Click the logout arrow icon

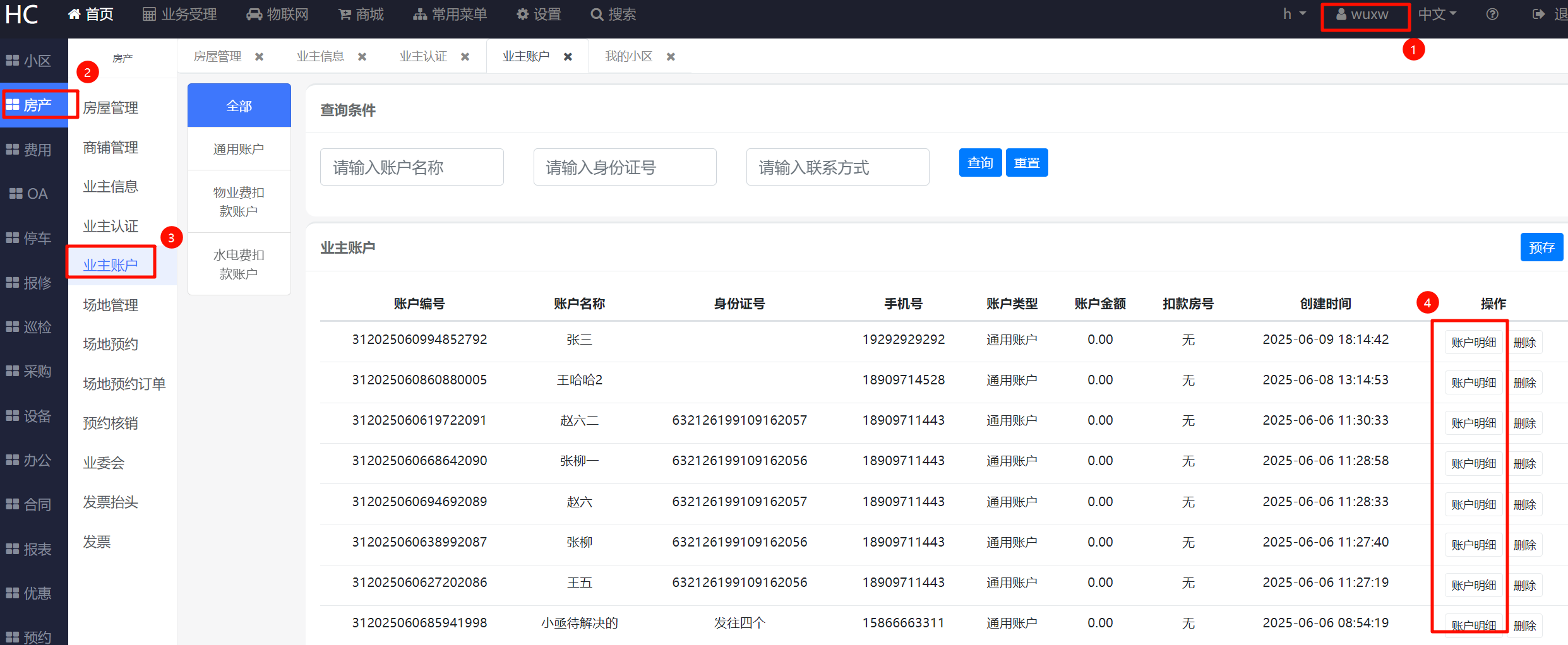click(x=1539, y=14)
